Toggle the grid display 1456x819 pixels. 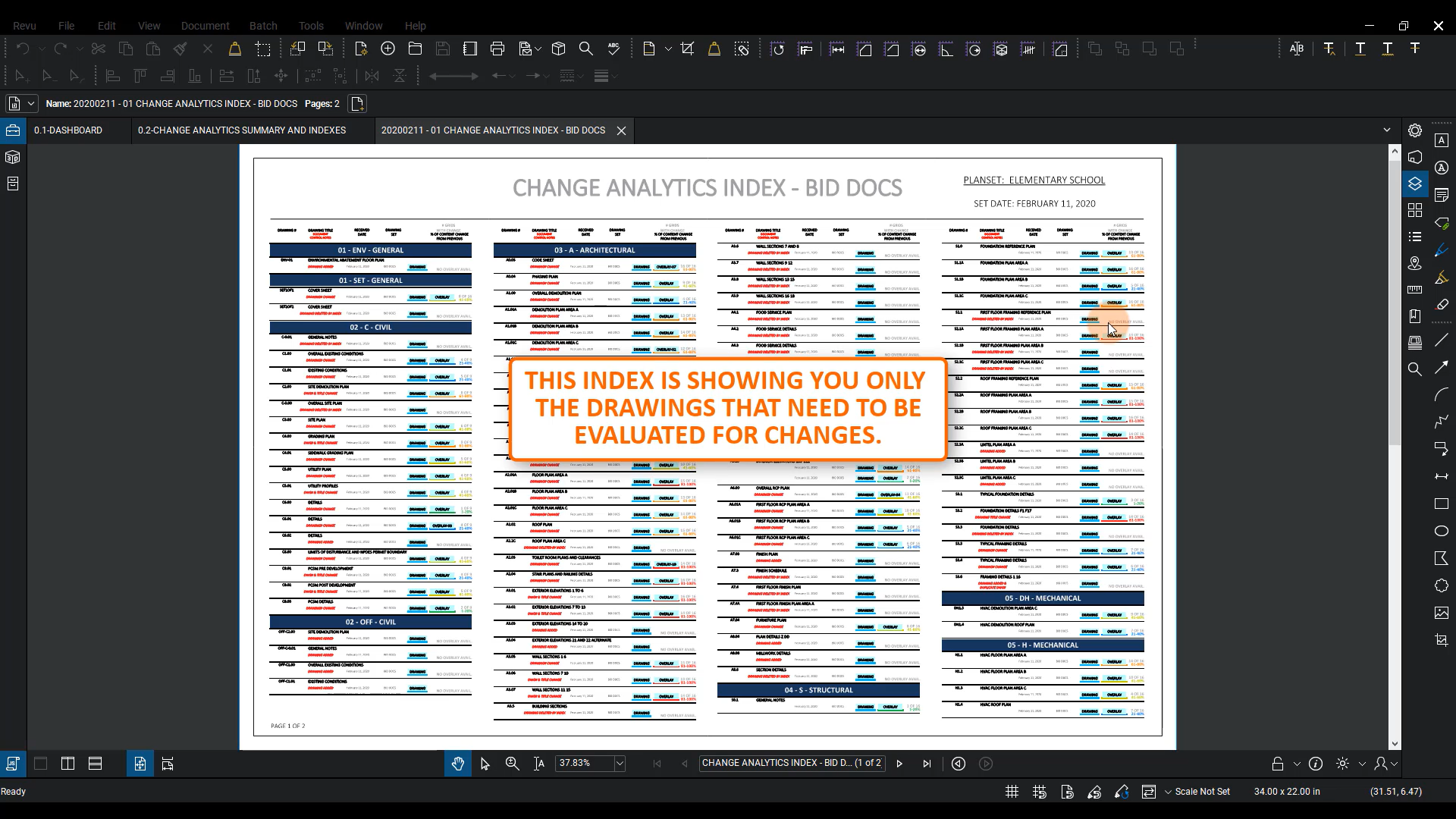click(x=1012, y=792)
